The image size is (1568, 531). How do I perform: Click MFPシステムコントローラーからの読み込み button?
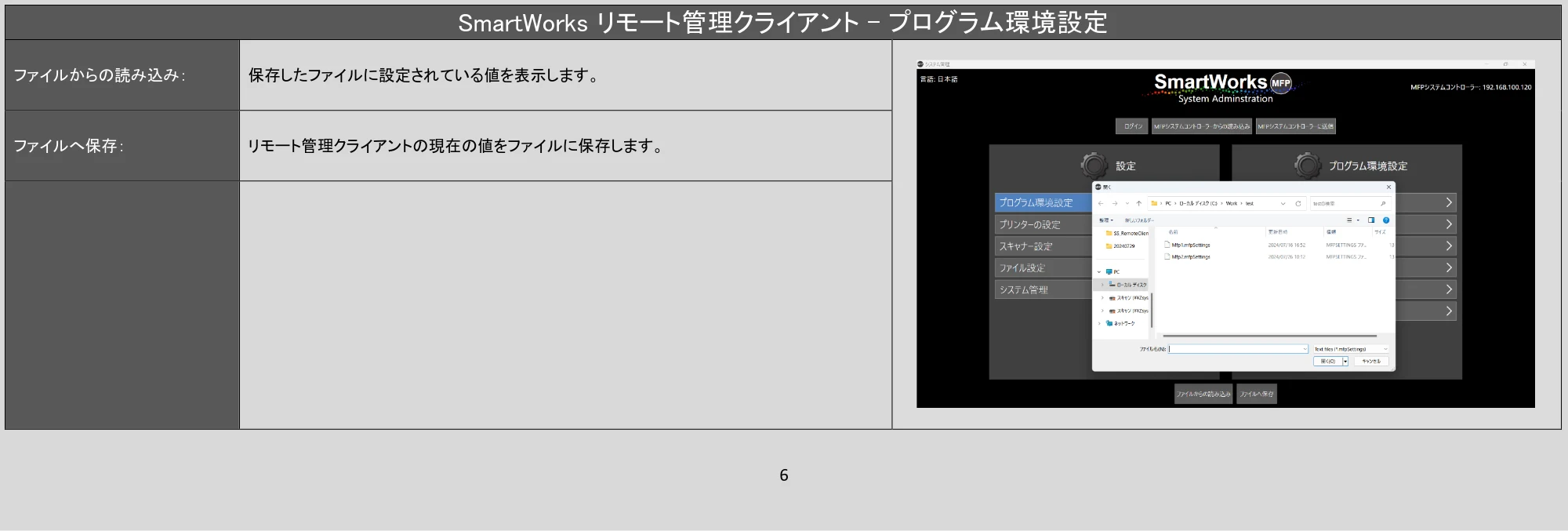click(x=1202, y=126)
